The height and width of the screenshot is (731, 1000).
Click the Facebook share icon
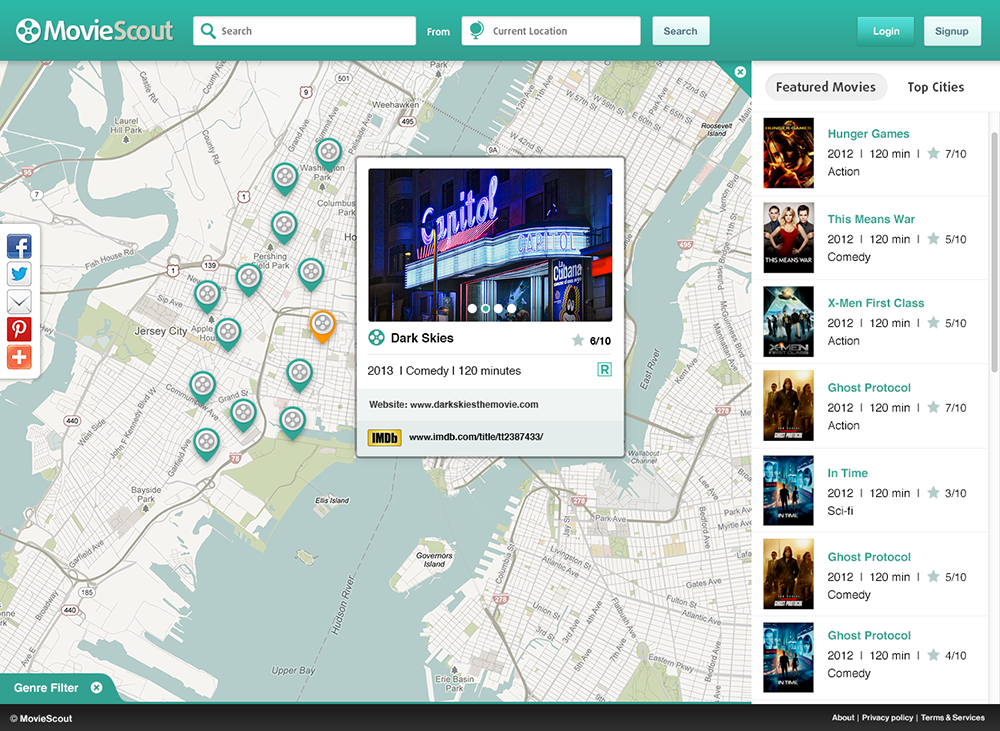click(19, 247)
